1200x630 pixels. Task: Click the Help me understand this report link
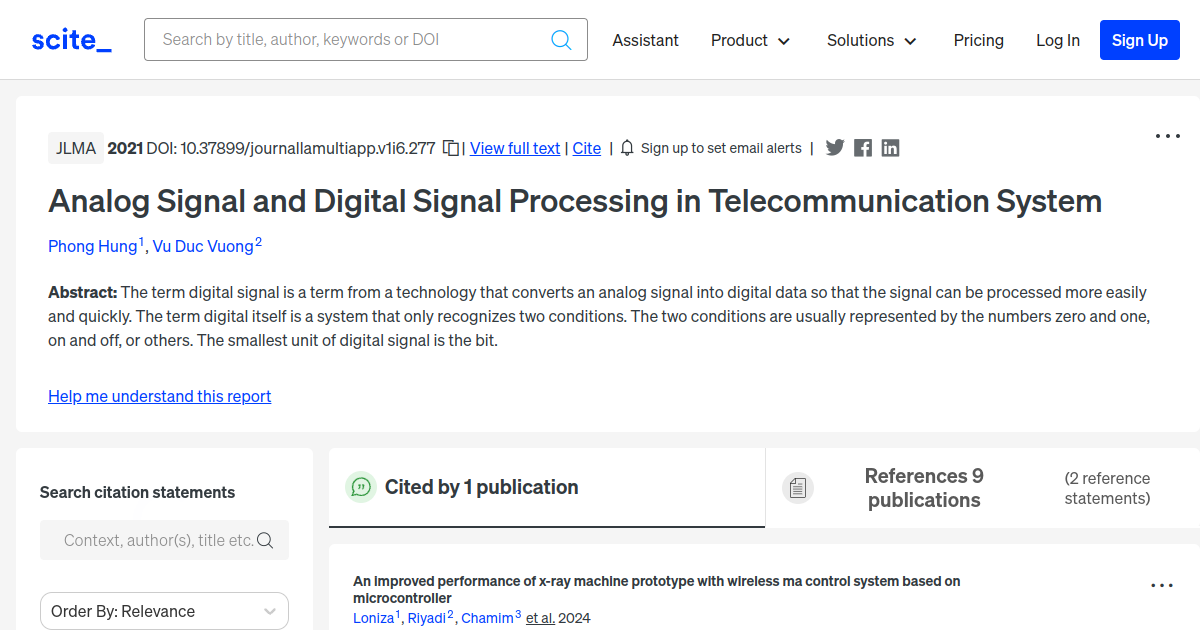pyautogui.click(x=160, y=396)
